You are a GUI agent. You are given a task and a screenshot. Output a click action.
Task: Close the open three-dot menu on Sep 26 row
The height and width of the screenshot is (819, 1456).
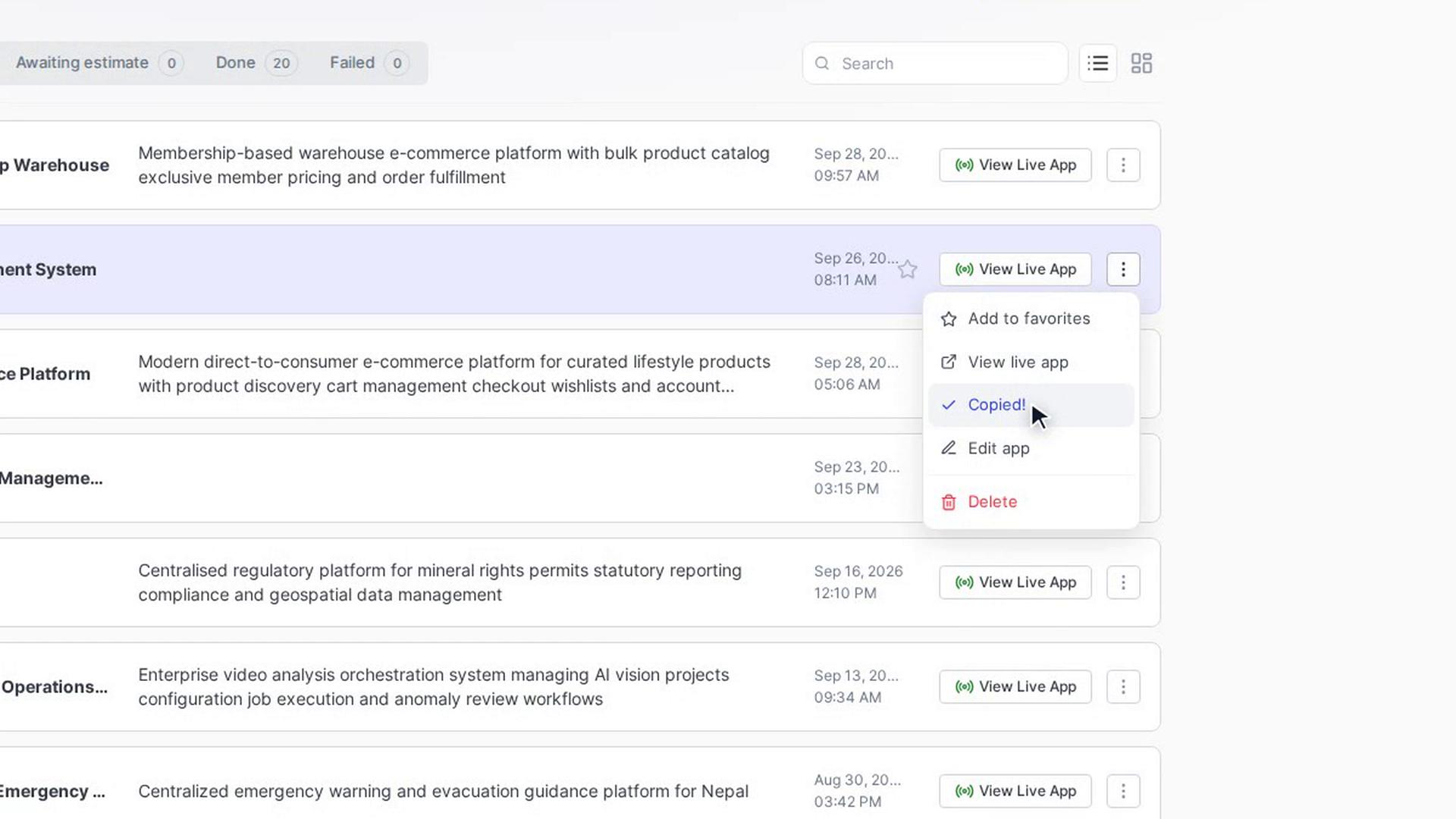[1123, 269]
